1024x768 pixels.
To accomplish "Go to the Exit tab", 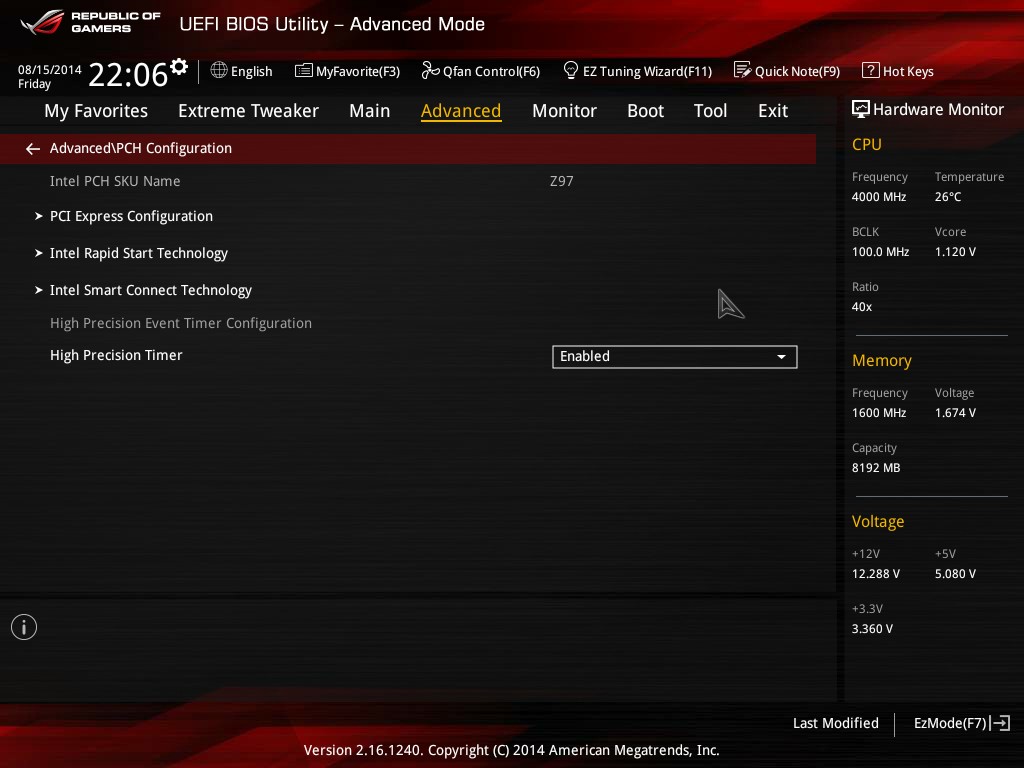I will click(x=773, y=111).
